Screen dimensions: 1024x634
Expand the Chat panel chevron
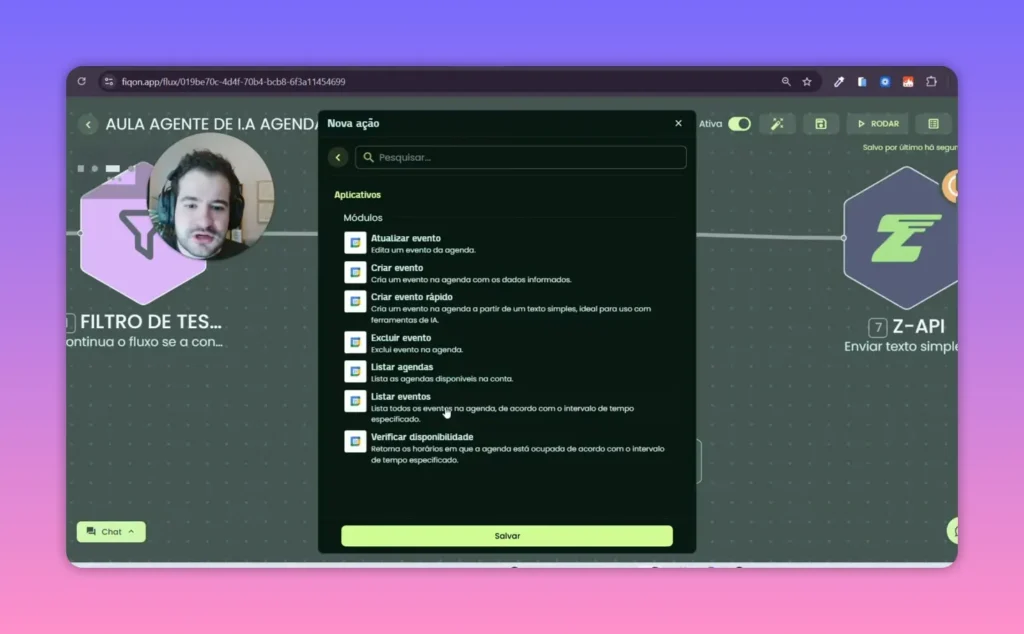[130, 532]
